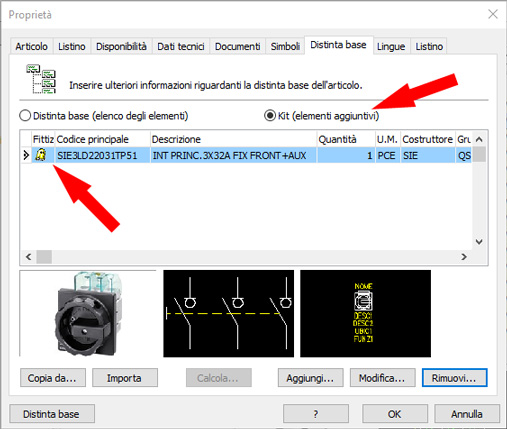Open the Simboli tab
This screenshot has width=507, height=429.
coord(285,46)
